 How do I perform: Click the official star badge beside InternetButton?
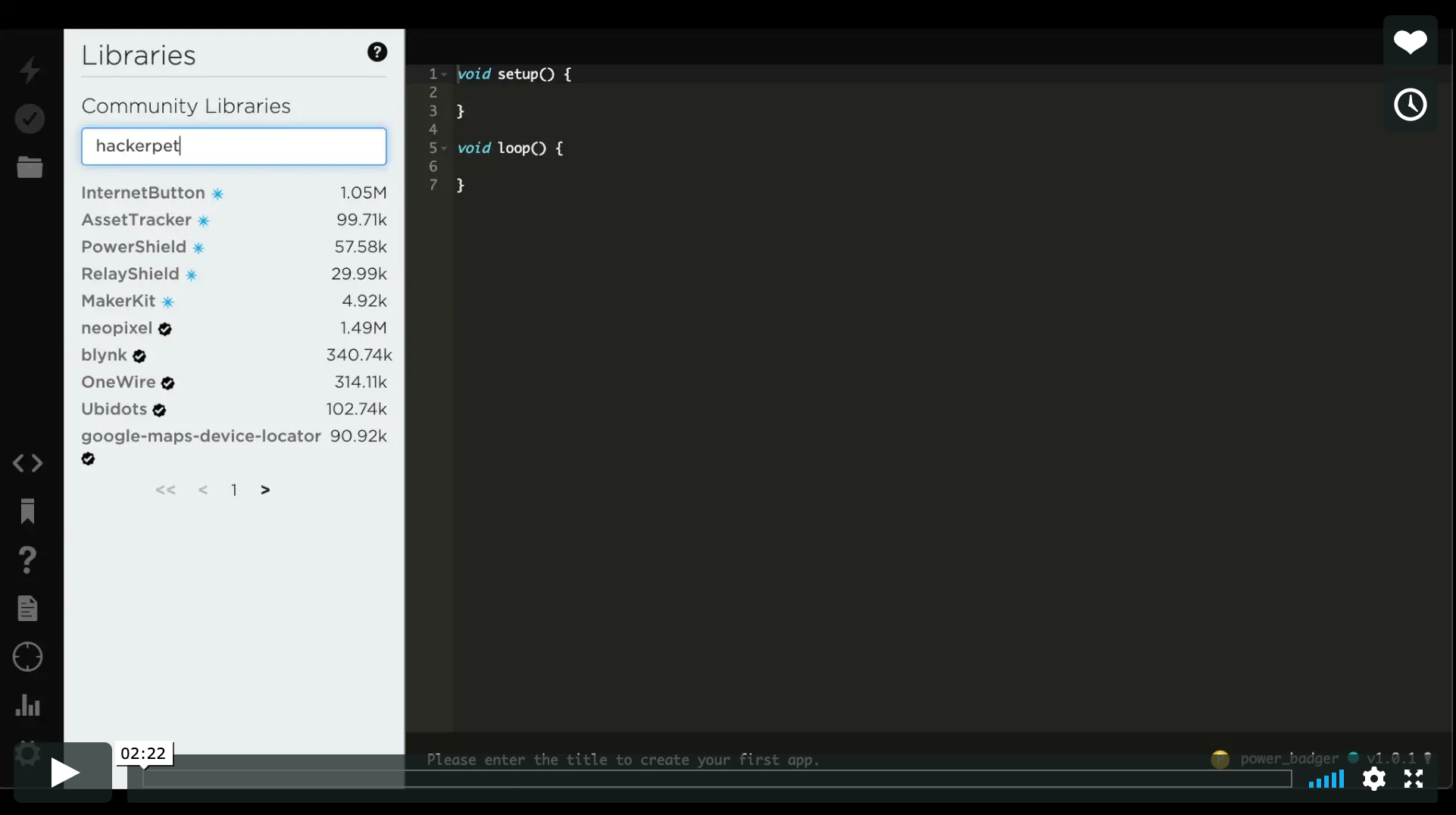click(217, 194)
